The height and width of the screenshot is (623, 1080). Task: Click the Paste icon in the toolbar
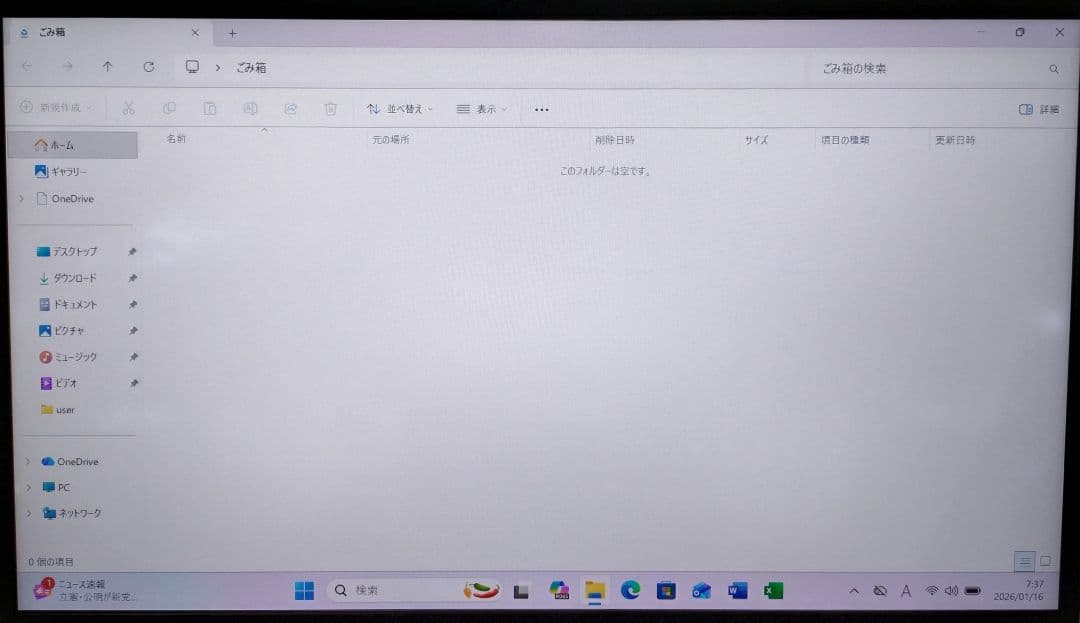[x=210, y=108]
